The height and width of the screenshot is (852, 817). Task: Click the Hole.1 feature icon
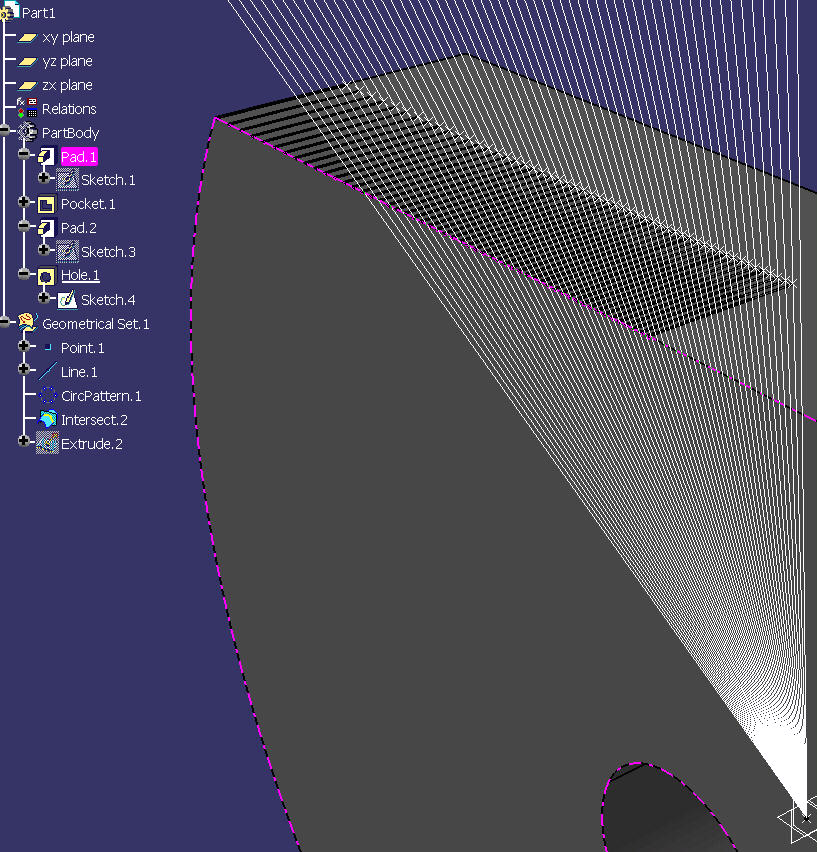(x=46, y=277)
